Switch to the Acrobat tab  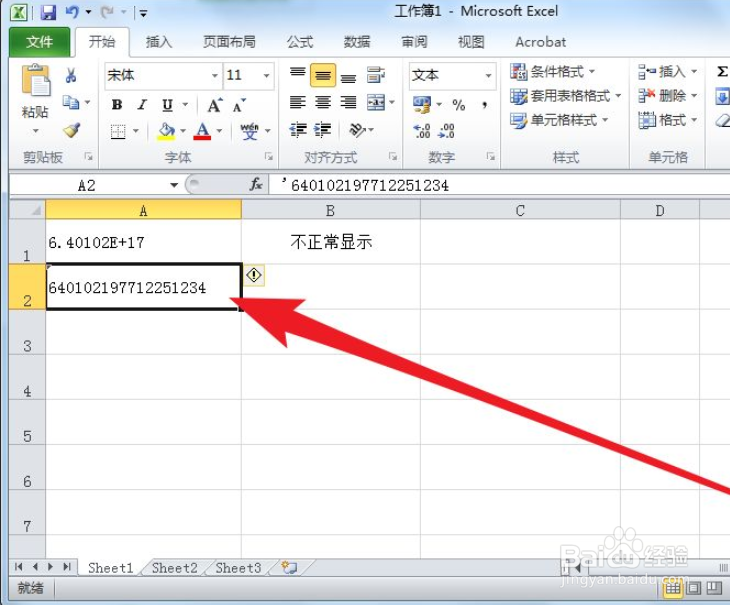[x=541, y=42]
